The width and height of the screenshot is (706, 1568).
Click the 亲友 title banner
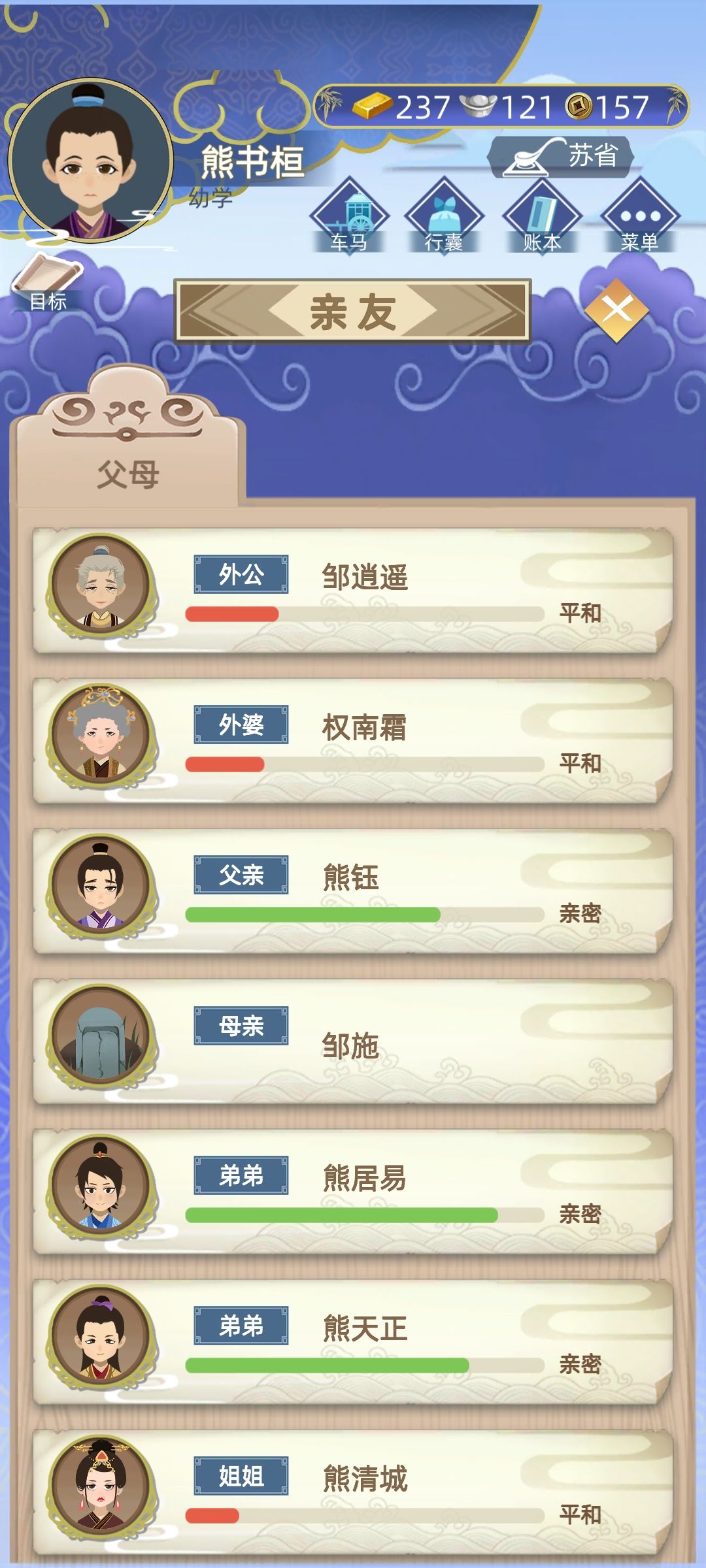coord(353,311)
